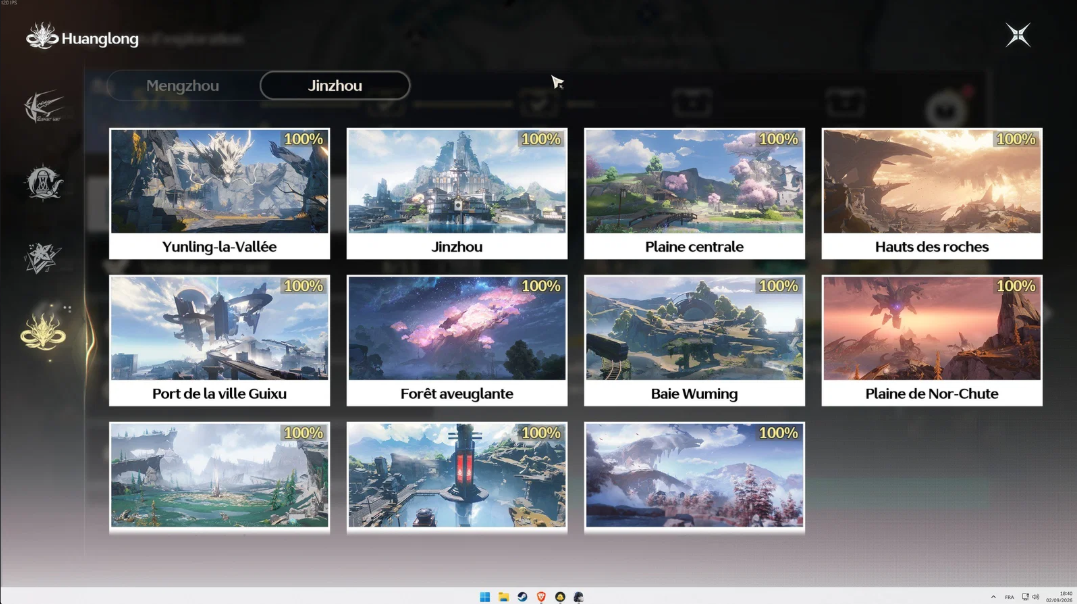Choose the Port de la ville Guixu card

click(220, 341)
